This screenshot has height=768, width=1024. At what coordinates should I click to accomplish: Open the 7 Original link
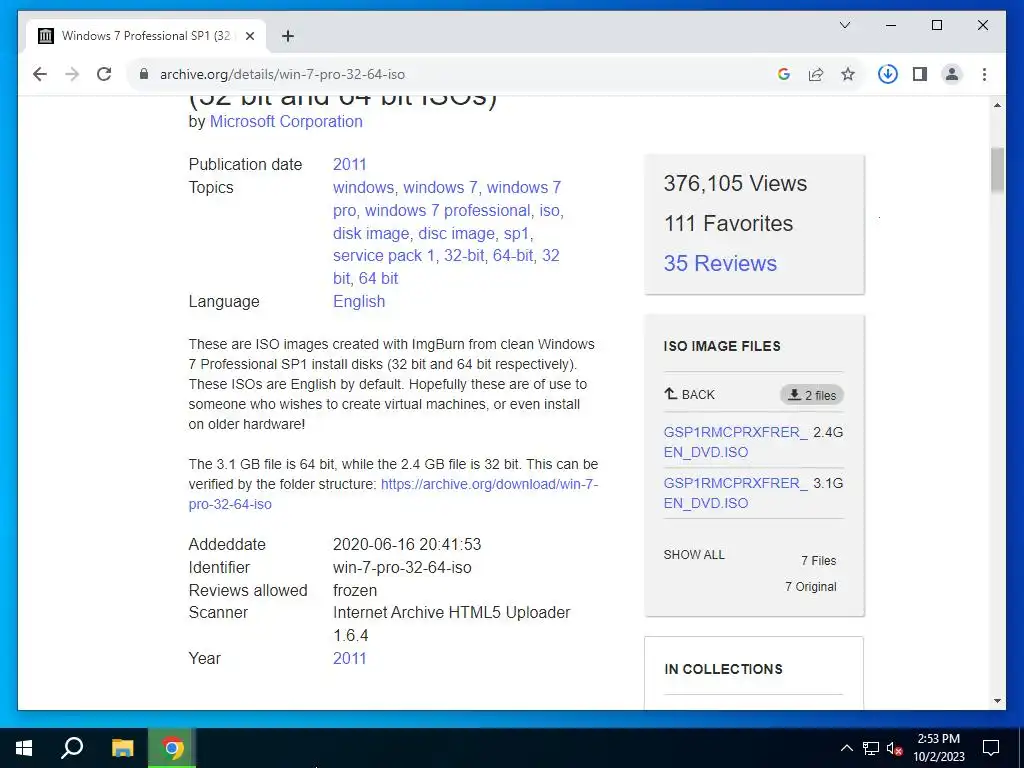(x=810, y=586)
